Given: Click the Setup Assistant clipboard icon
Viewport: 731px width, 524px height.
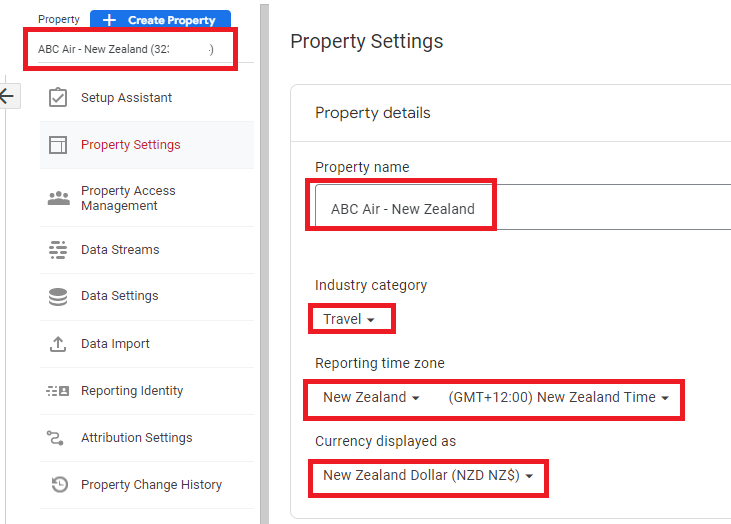Looking at the screenshot, I should point(58,98).
